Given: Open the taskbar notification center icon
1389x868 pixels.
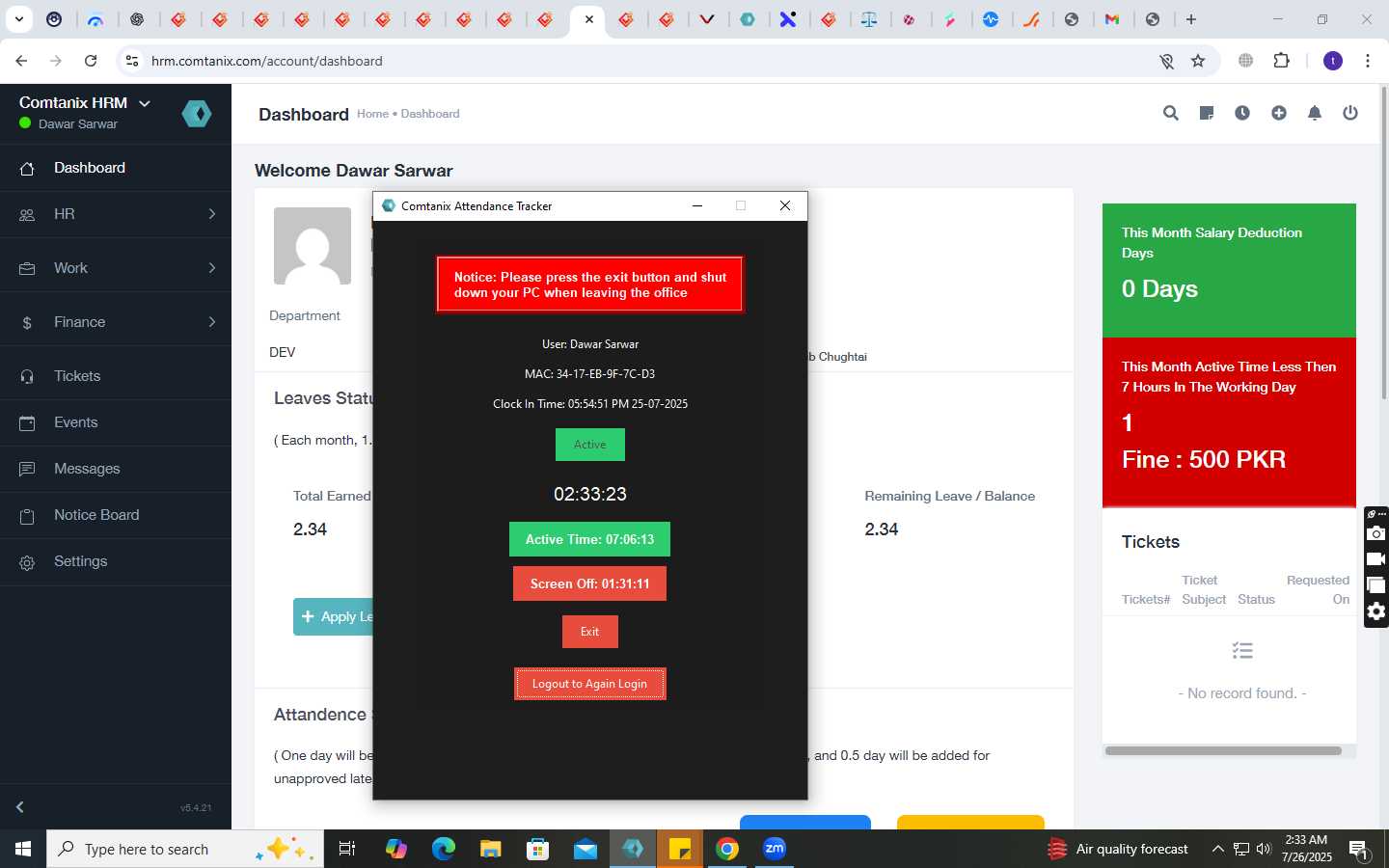Looking at the screenshot, I should [1359, 850].
